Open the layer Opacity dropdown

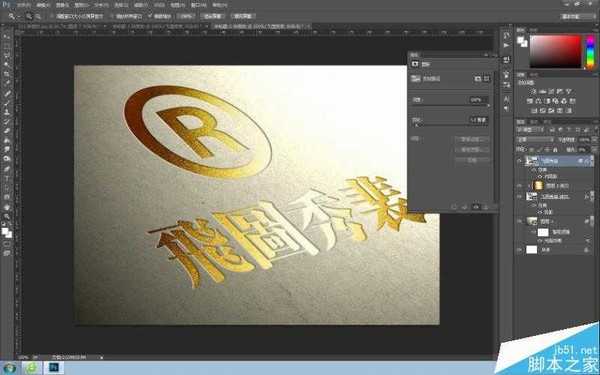click(x=584, y=140)
